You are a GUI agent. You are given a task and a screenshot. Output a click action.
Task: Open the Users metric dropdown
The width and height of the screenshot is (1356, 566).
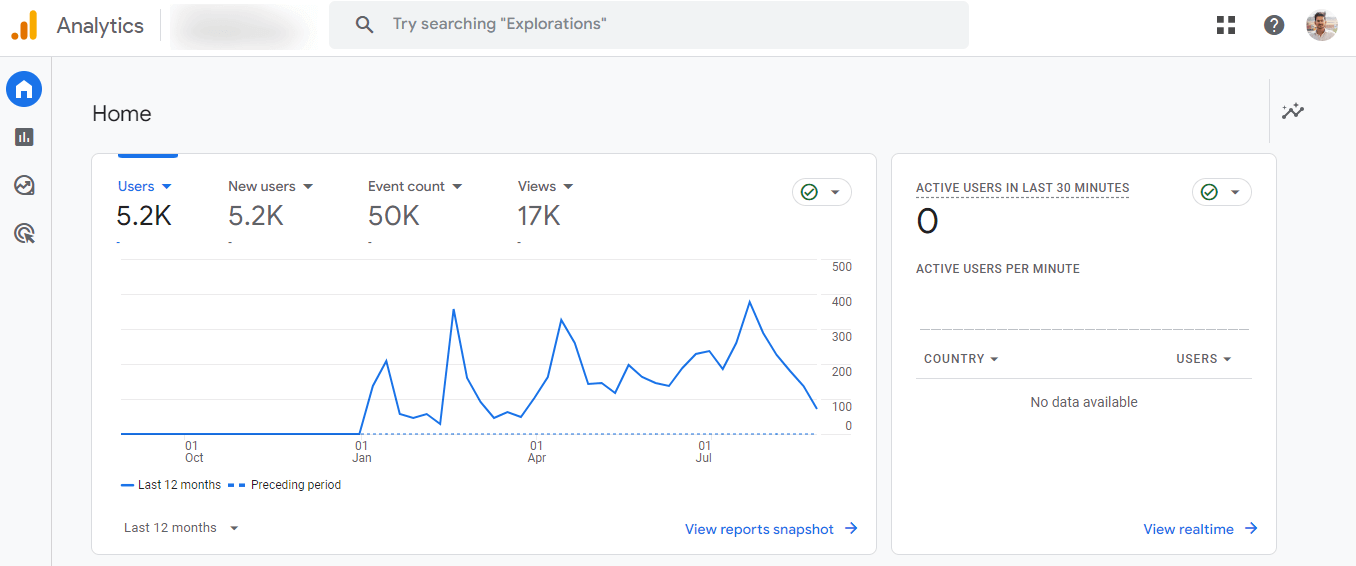coord(146,186)
